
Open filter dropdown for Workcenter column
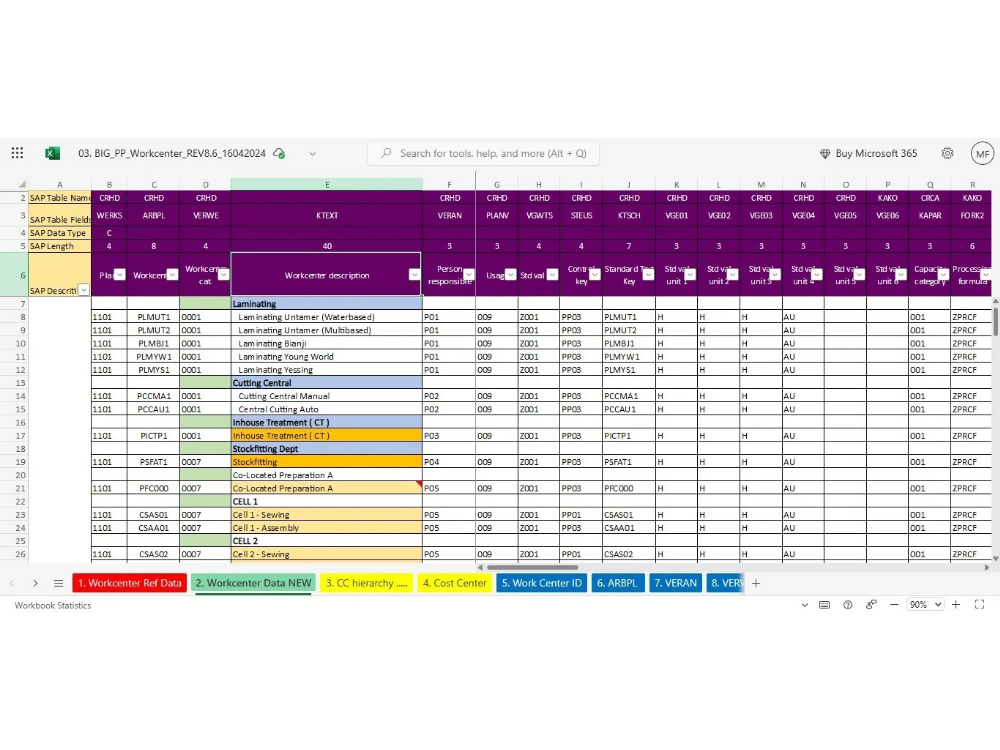(172, 275)
